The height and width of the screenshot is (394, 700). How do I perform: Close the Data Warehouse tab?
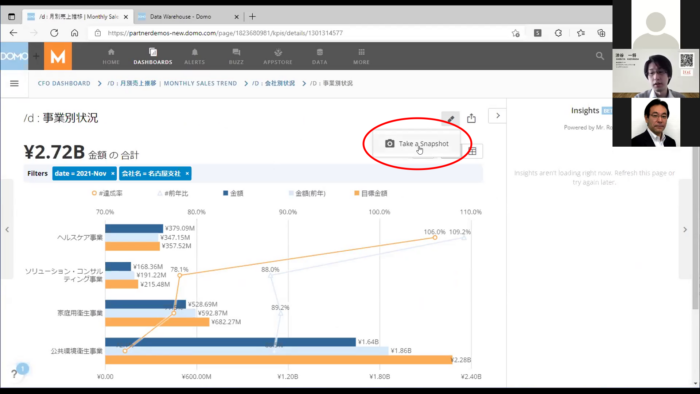tap(237, 17)
